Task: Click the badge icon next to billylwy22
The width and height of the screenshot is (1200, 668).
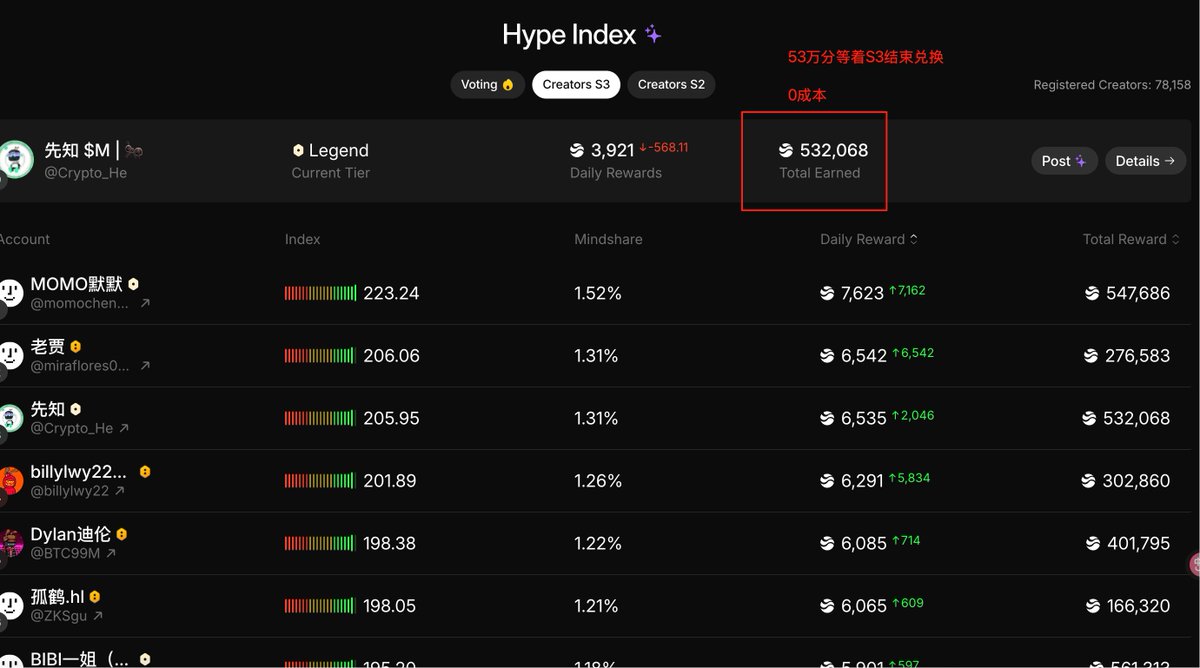Action: click(x=145, y=471)
